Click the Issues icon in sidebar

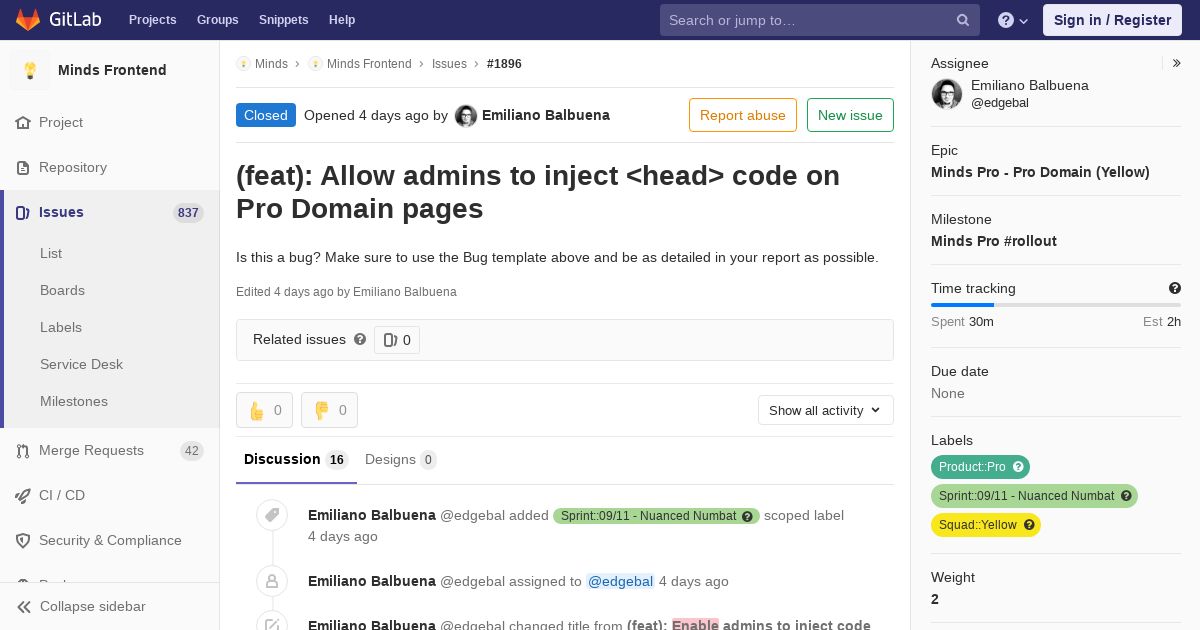(23, 212)
